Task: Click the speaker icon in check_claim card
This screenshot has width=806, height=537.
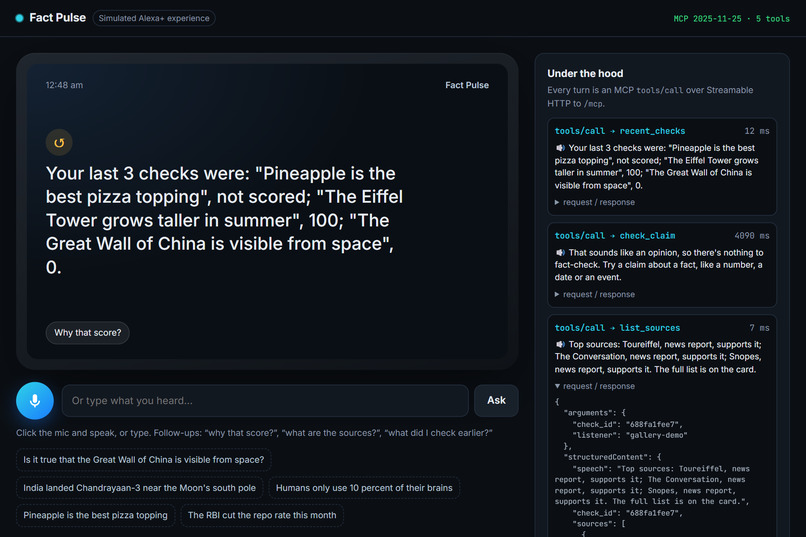Action: tap(560, 253)
